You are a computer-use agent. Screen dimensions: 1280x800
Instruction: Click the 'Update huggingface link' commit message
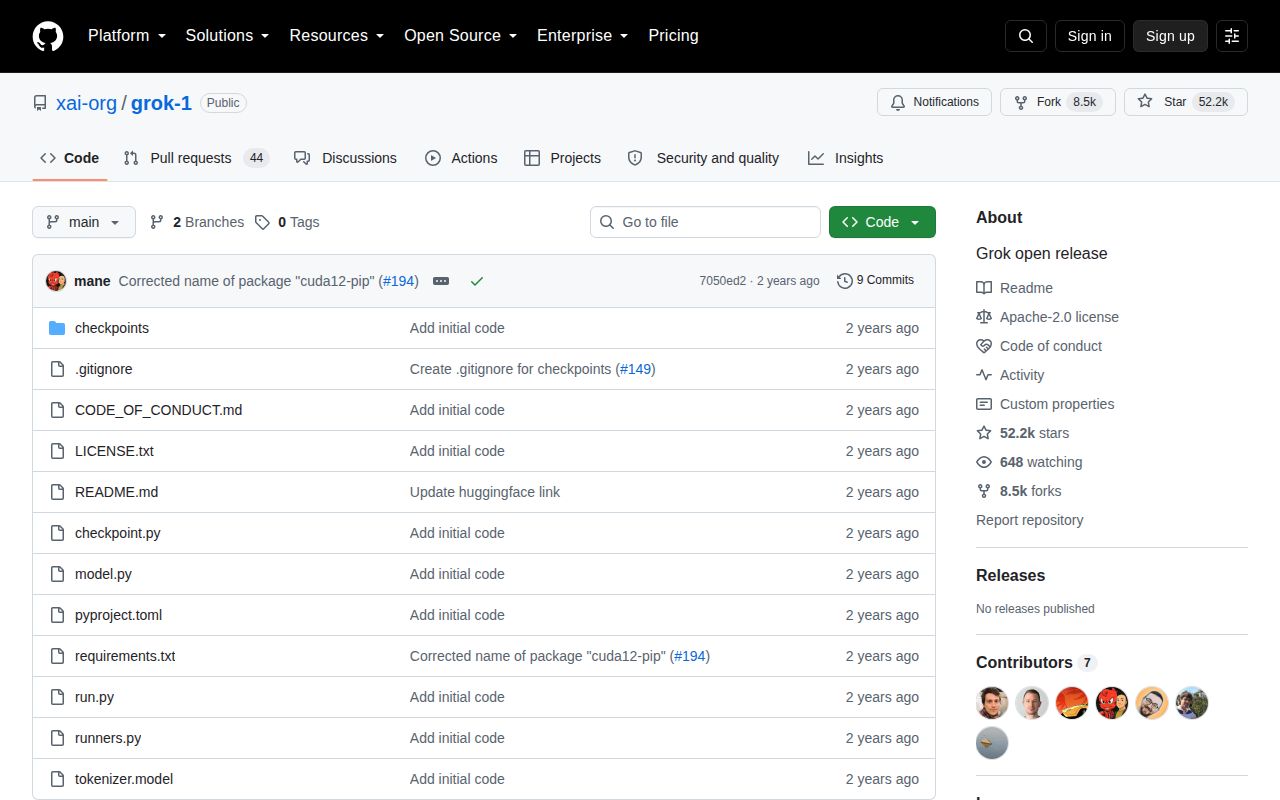(485, 492)
